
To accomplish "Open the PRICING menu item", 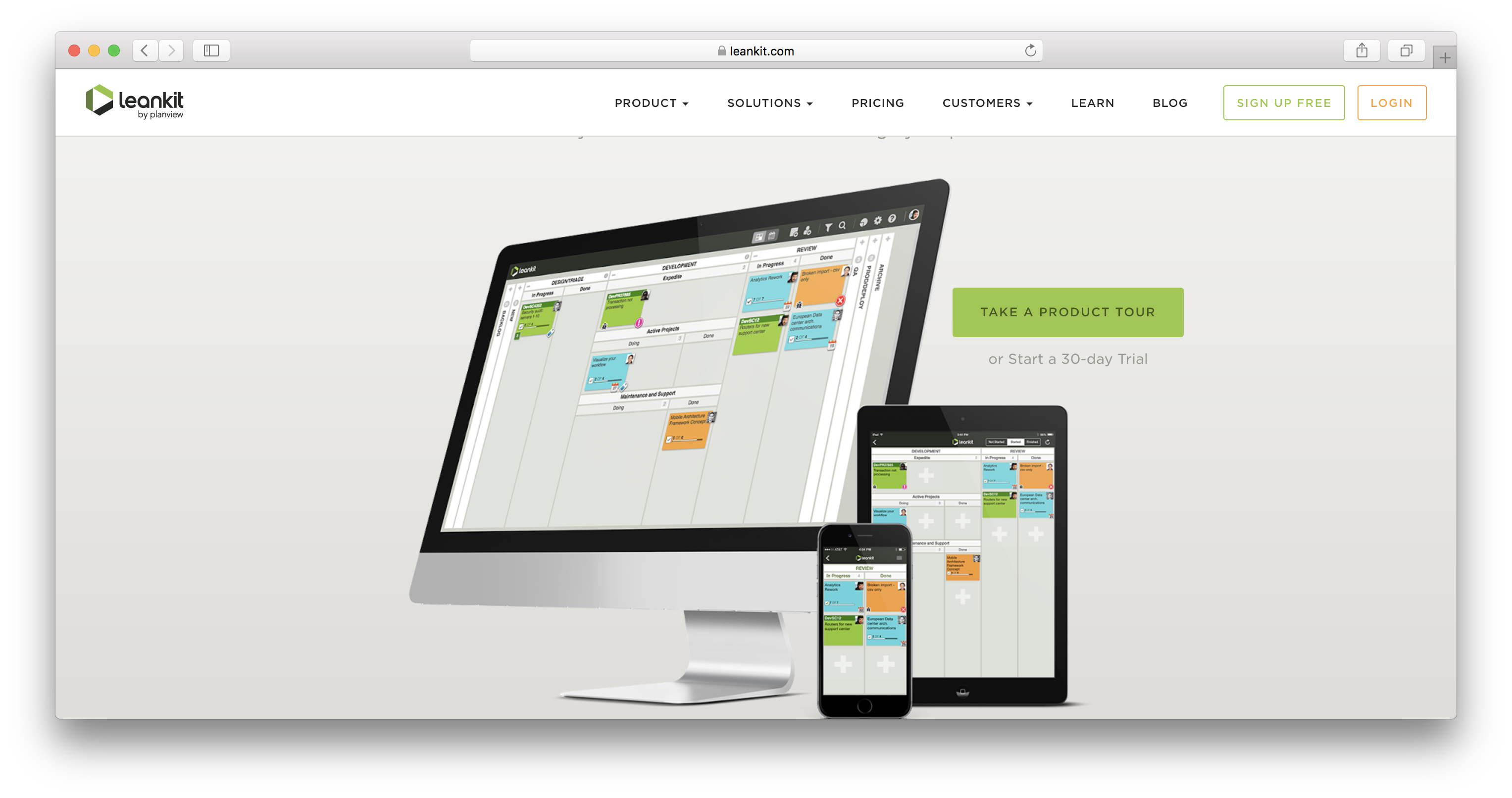I will point(876,103).
